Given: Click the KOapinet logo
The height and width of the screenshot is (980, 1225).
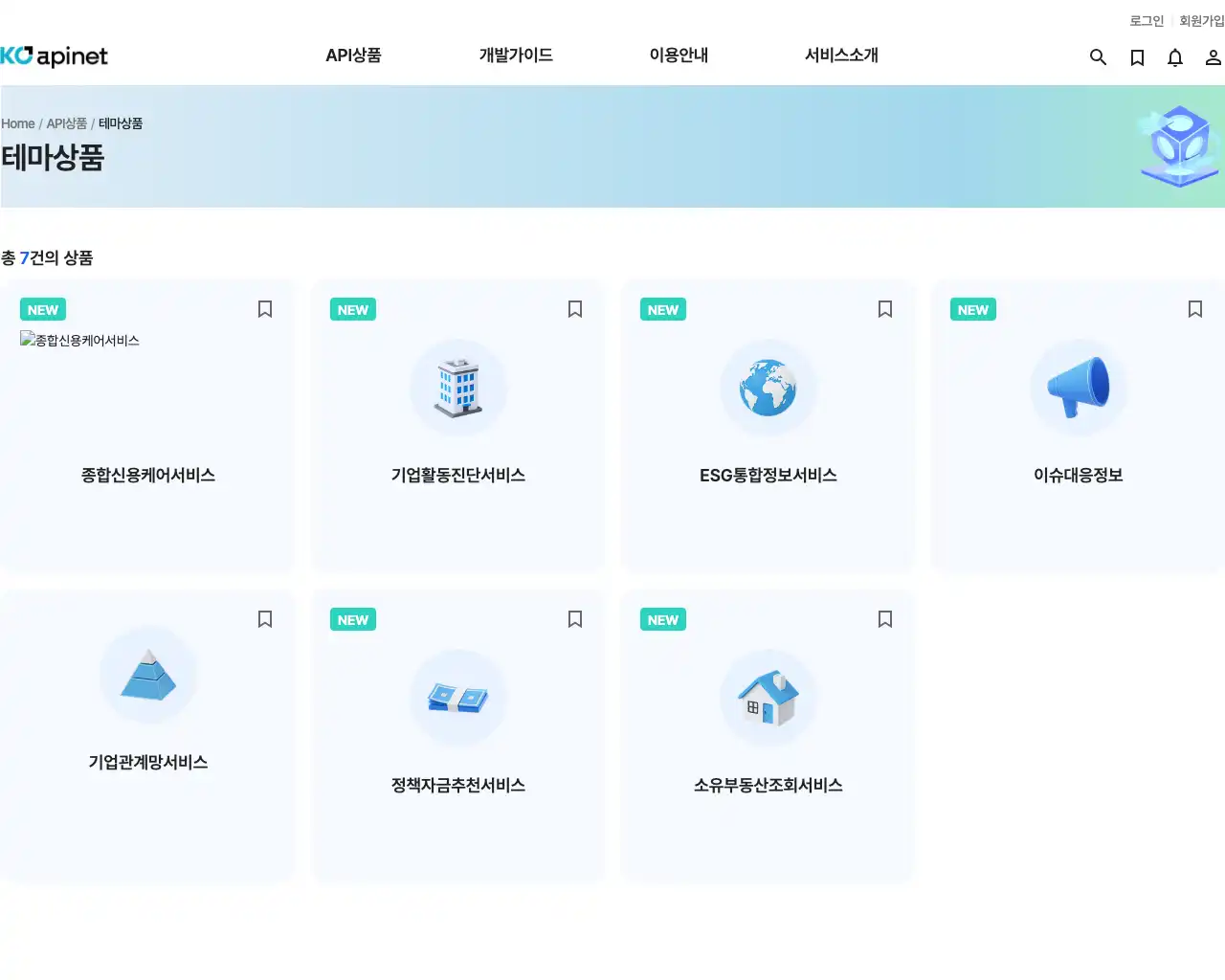Looking at the screenshot, I should (55, 56).
